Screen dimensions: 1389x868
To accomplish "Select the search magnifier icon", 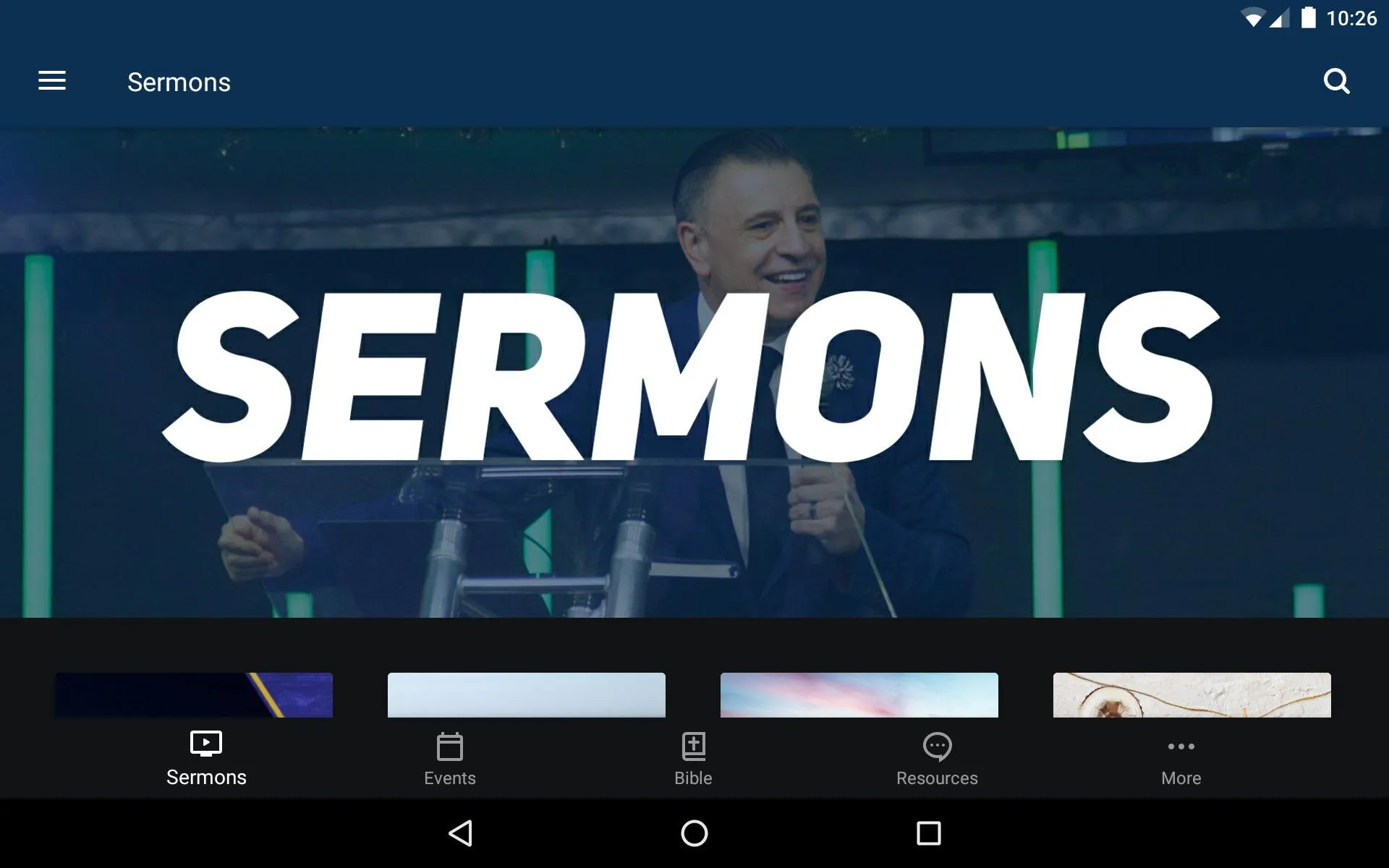I will (x=1338, y=82).
